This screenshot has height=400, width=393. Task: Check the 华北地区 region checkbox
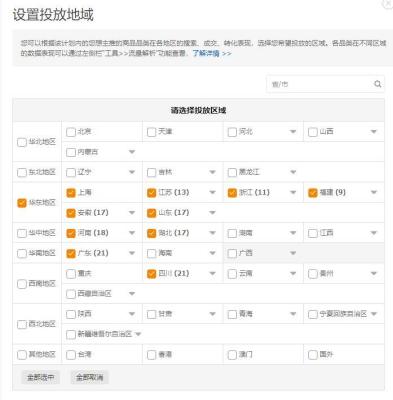click(x=22, y=142)
